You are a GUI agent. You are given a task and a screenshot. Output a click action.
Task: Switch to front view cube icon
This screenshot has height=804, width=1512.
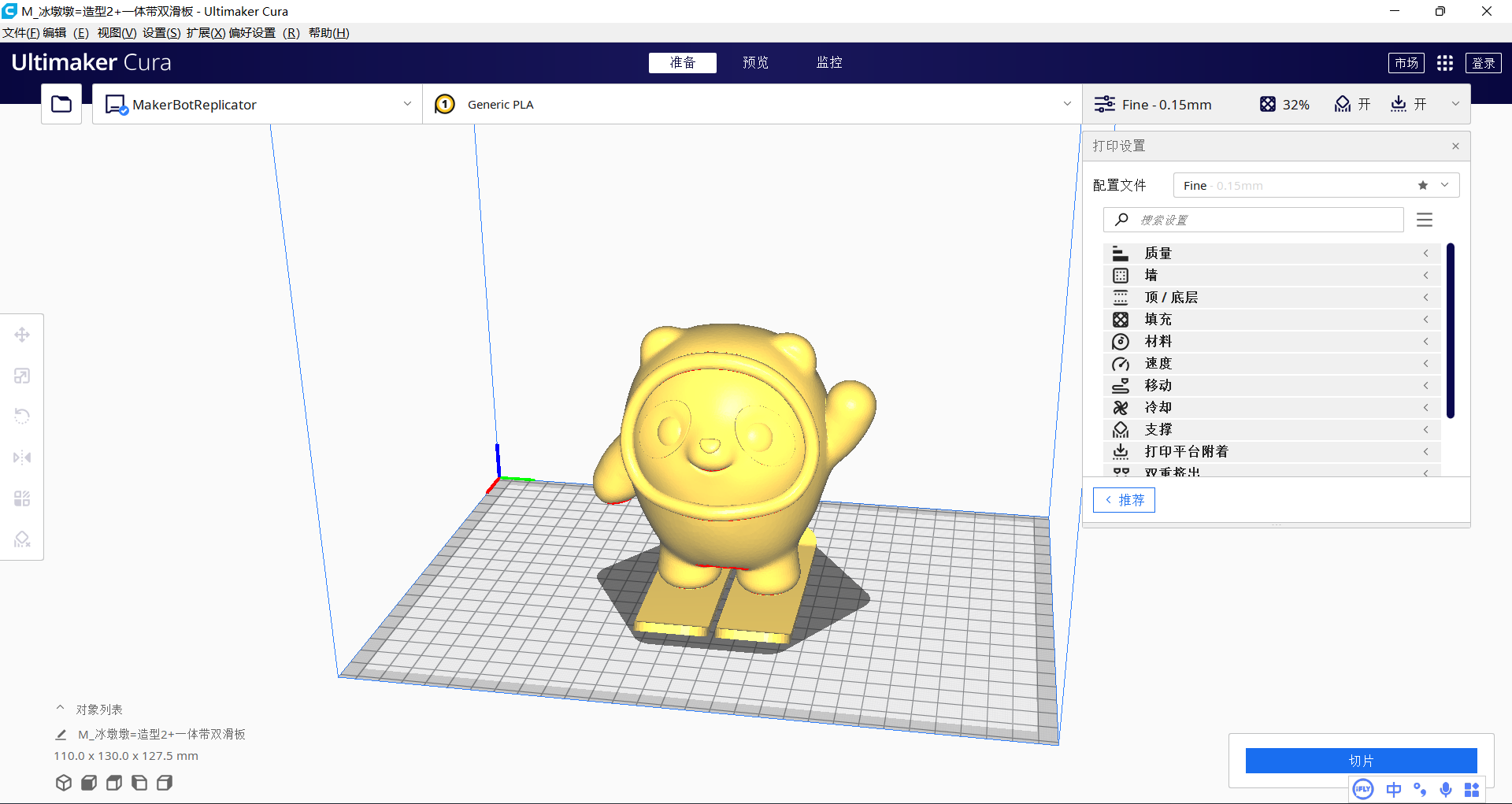(x=89, y=783)
